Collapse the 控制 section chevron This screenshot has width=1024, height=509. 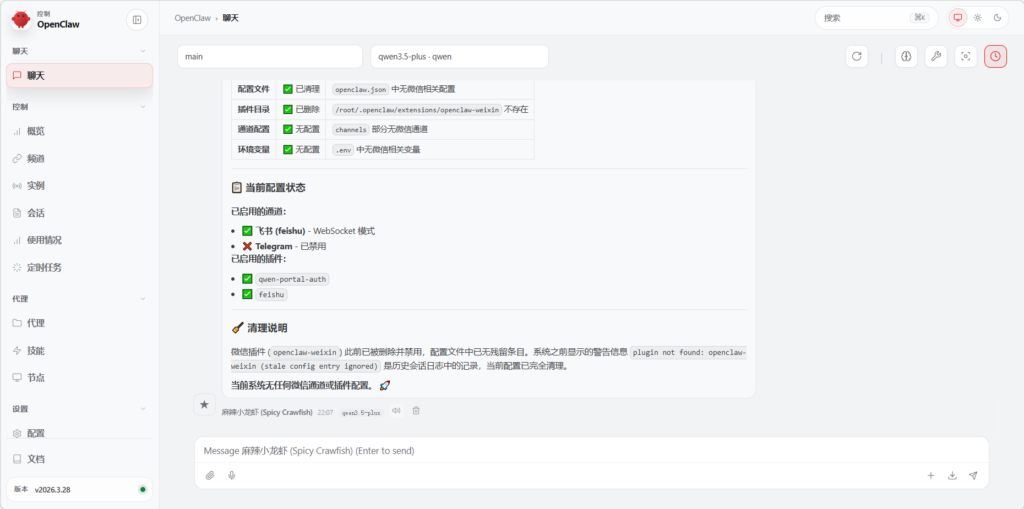point(143,107)
